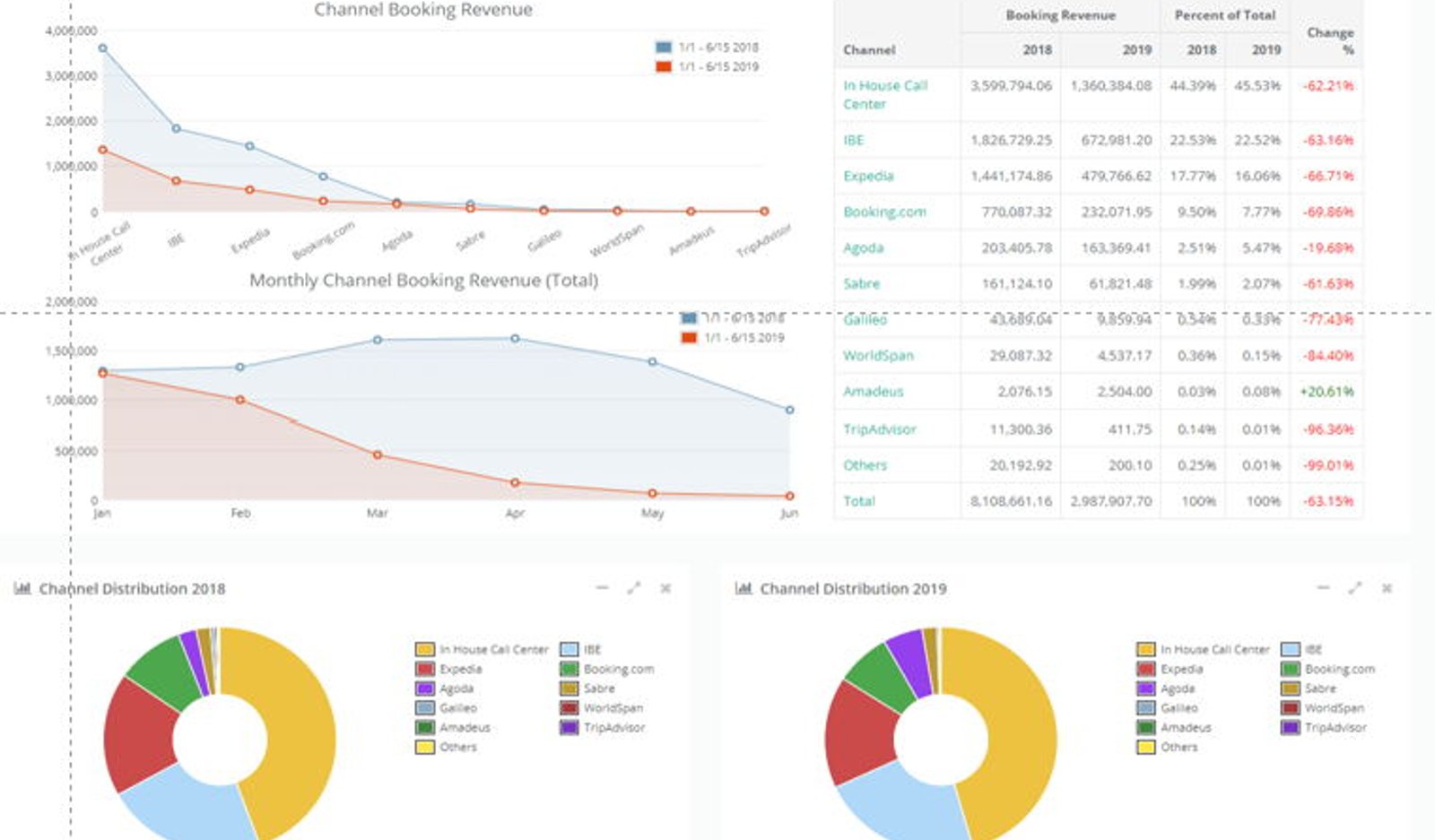Image resolution: width=1435 pixels, height=840 pixels.
Task: Open the IBE channel link
Action: coord(854,140)
